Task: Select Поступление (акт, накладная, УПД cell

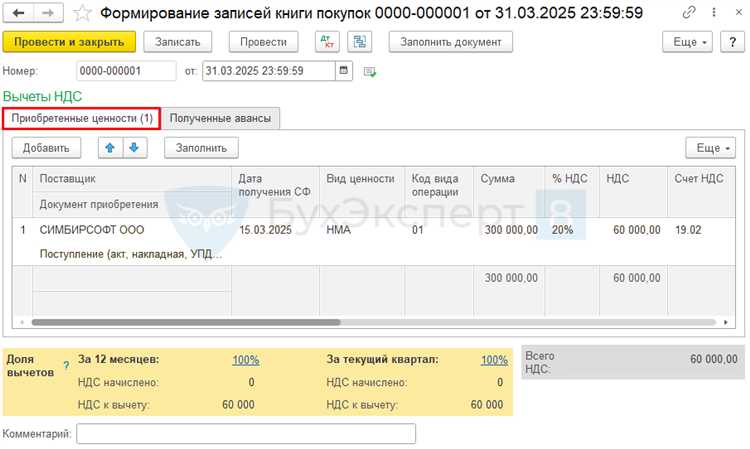Action: point(132,254)
